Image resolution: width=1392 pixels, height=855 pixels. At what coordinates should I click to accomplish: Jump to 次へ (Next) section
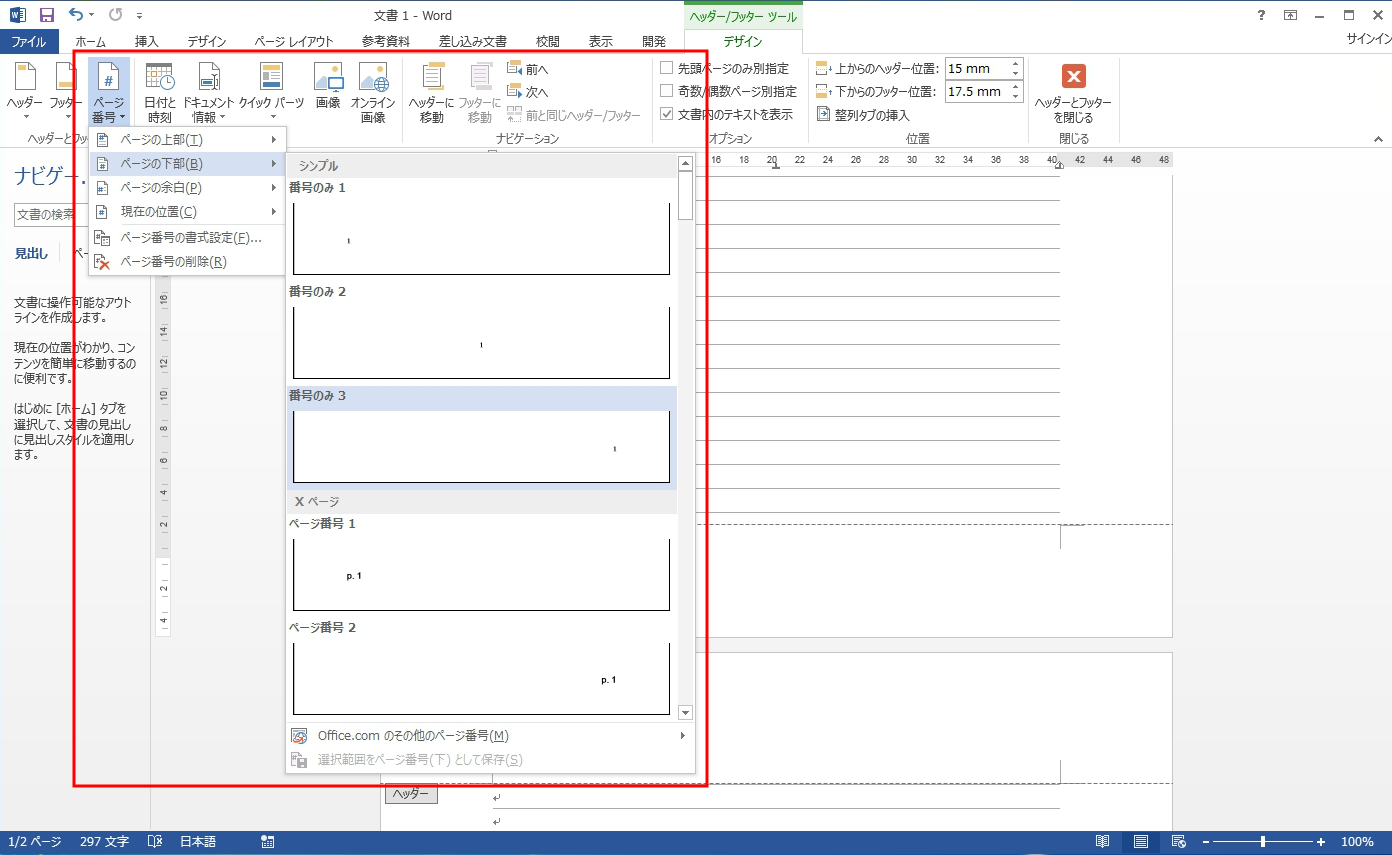[528, 92]
